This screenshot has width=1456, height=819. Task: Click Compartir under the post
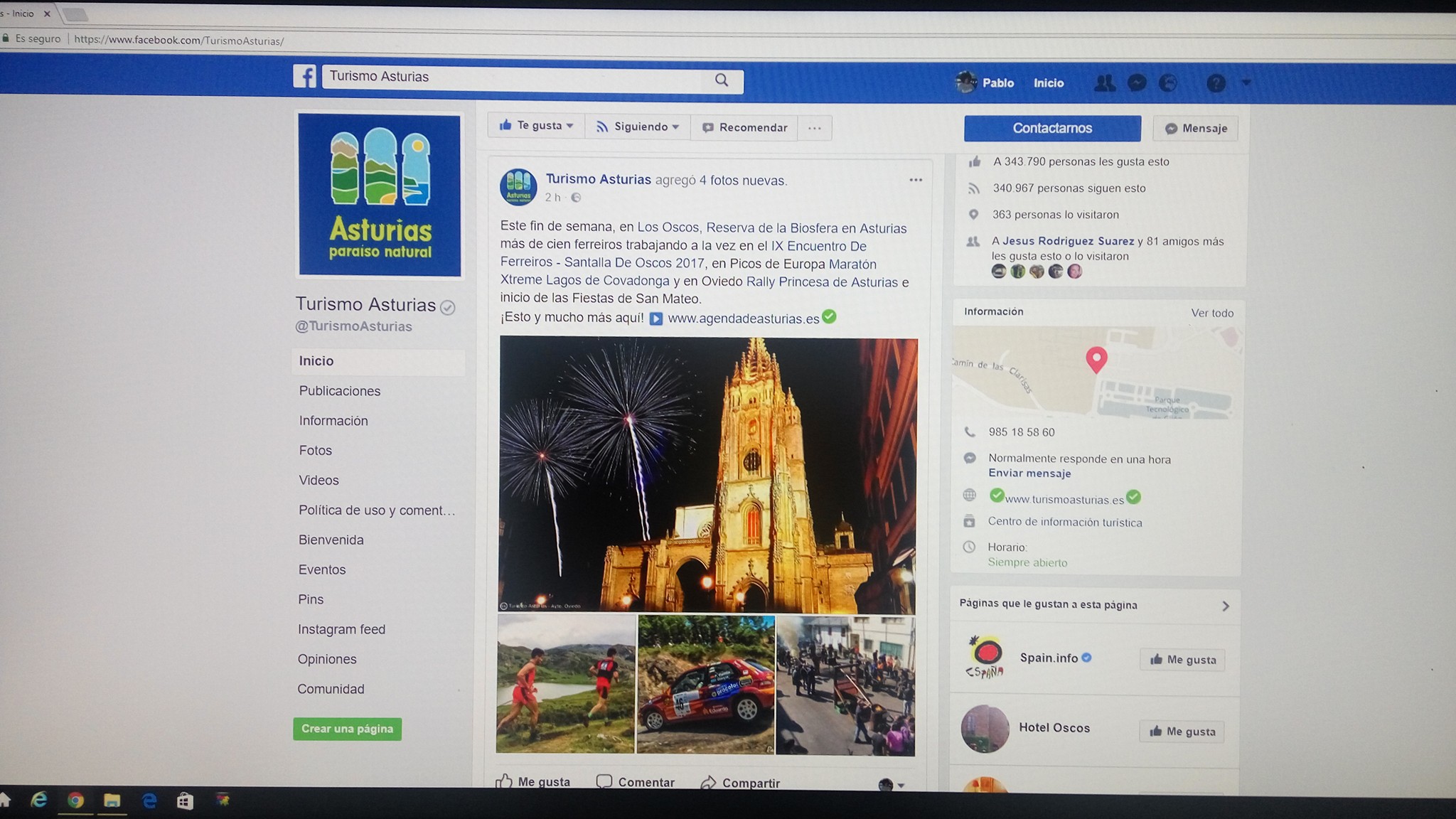(740, 783)
